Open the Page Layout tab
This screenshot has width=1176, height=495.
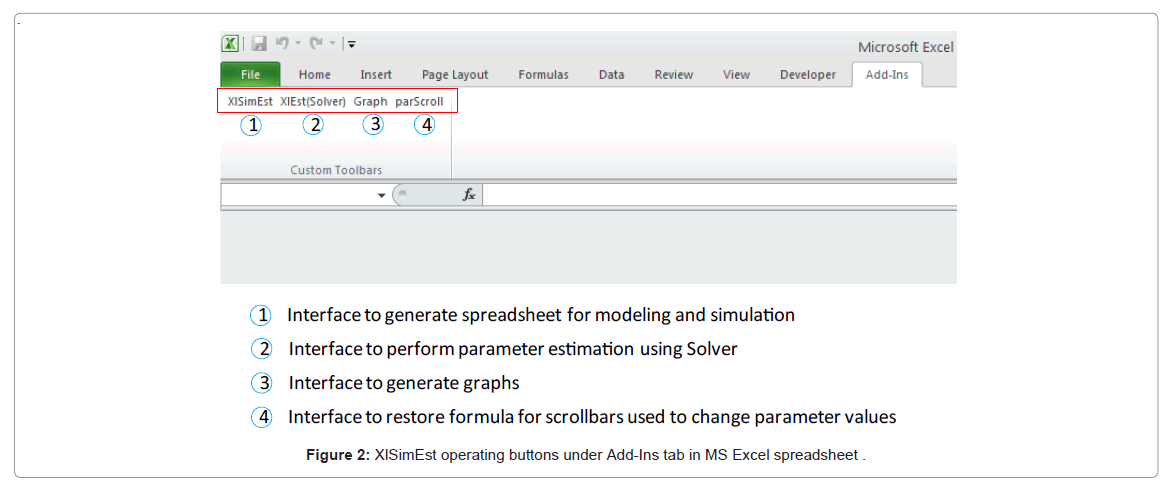coord(455,75)
